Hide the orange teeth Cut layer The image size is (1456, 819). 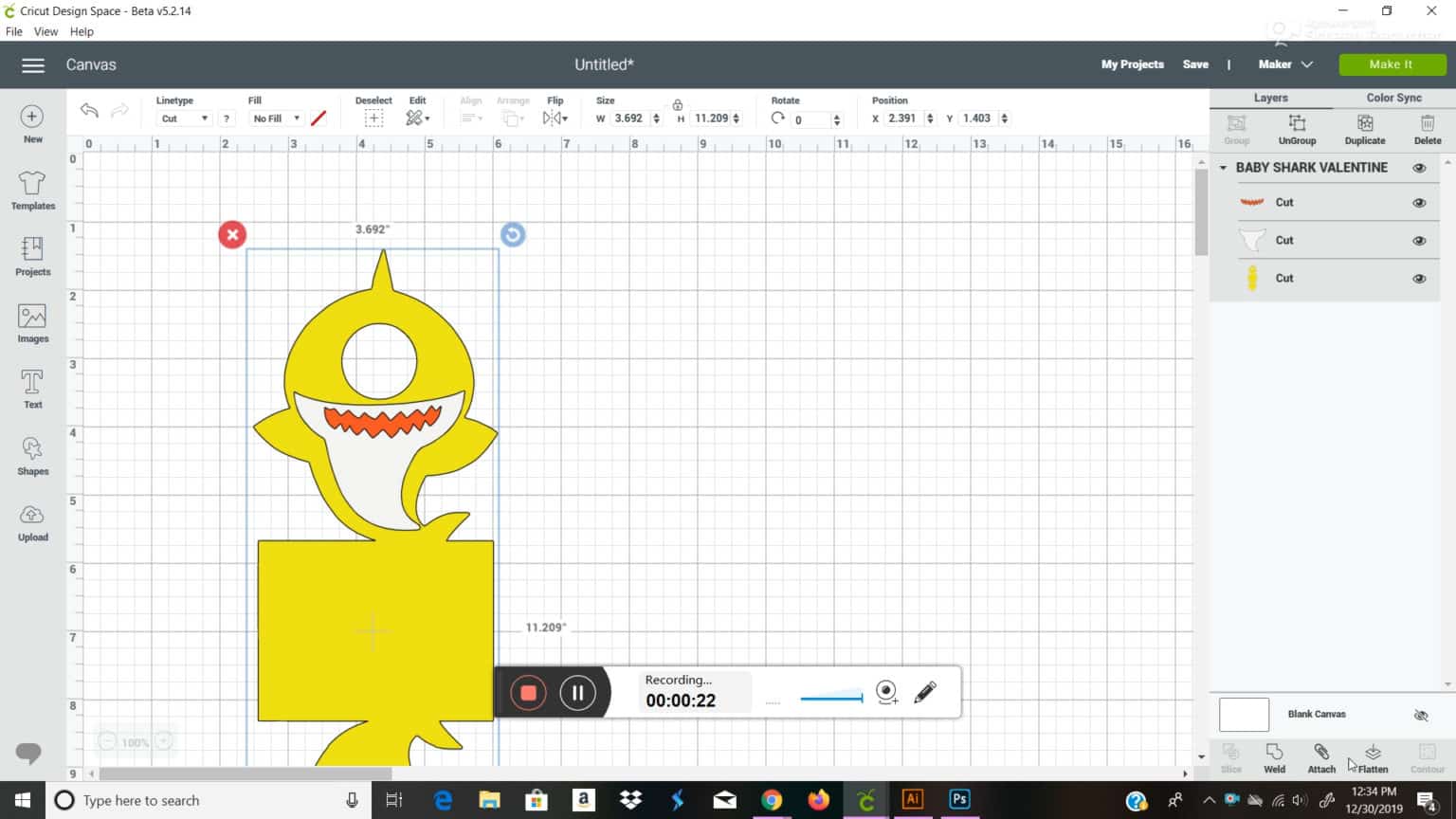[1419, 203]
